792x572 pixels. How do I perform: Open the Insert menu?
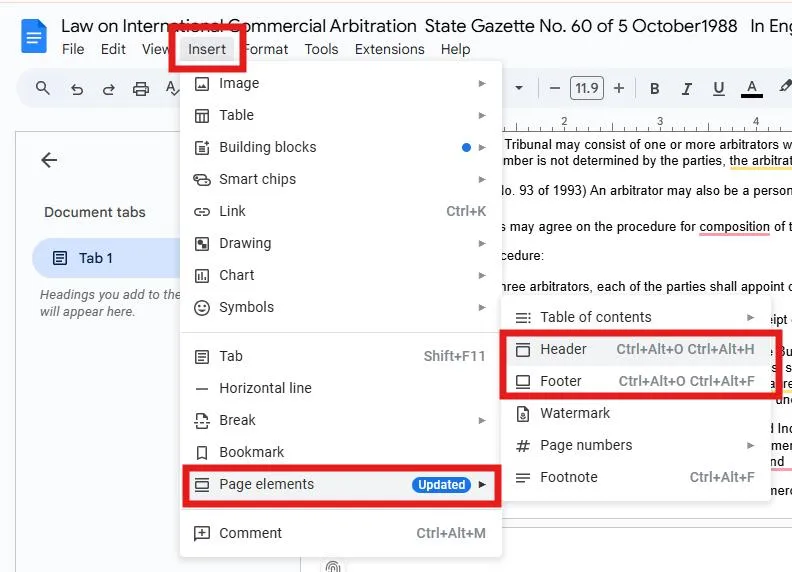(207, 49)
